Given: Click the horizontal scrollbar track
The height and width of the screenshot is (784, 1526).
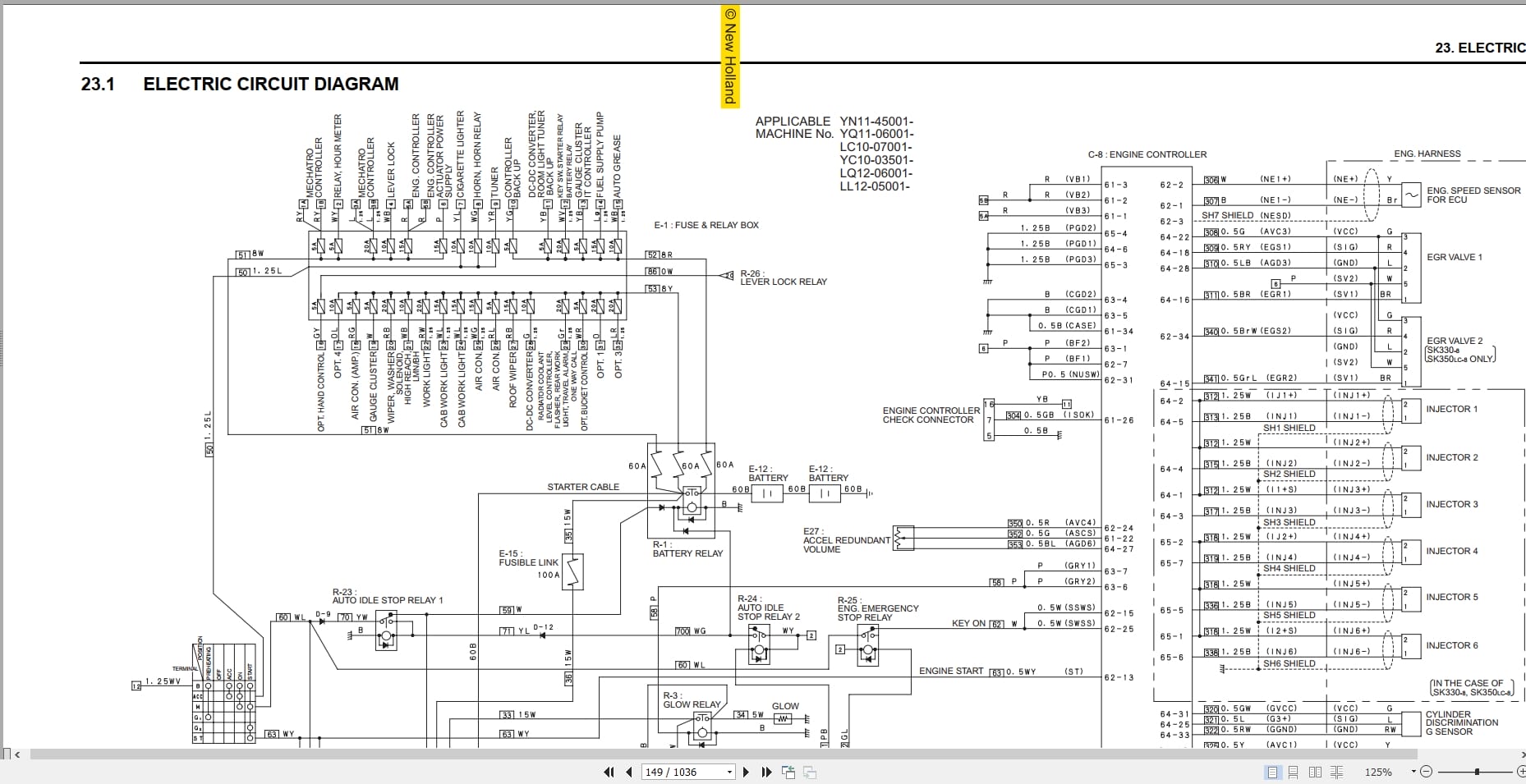Looking at the screenshot, I should pos(723,754).
